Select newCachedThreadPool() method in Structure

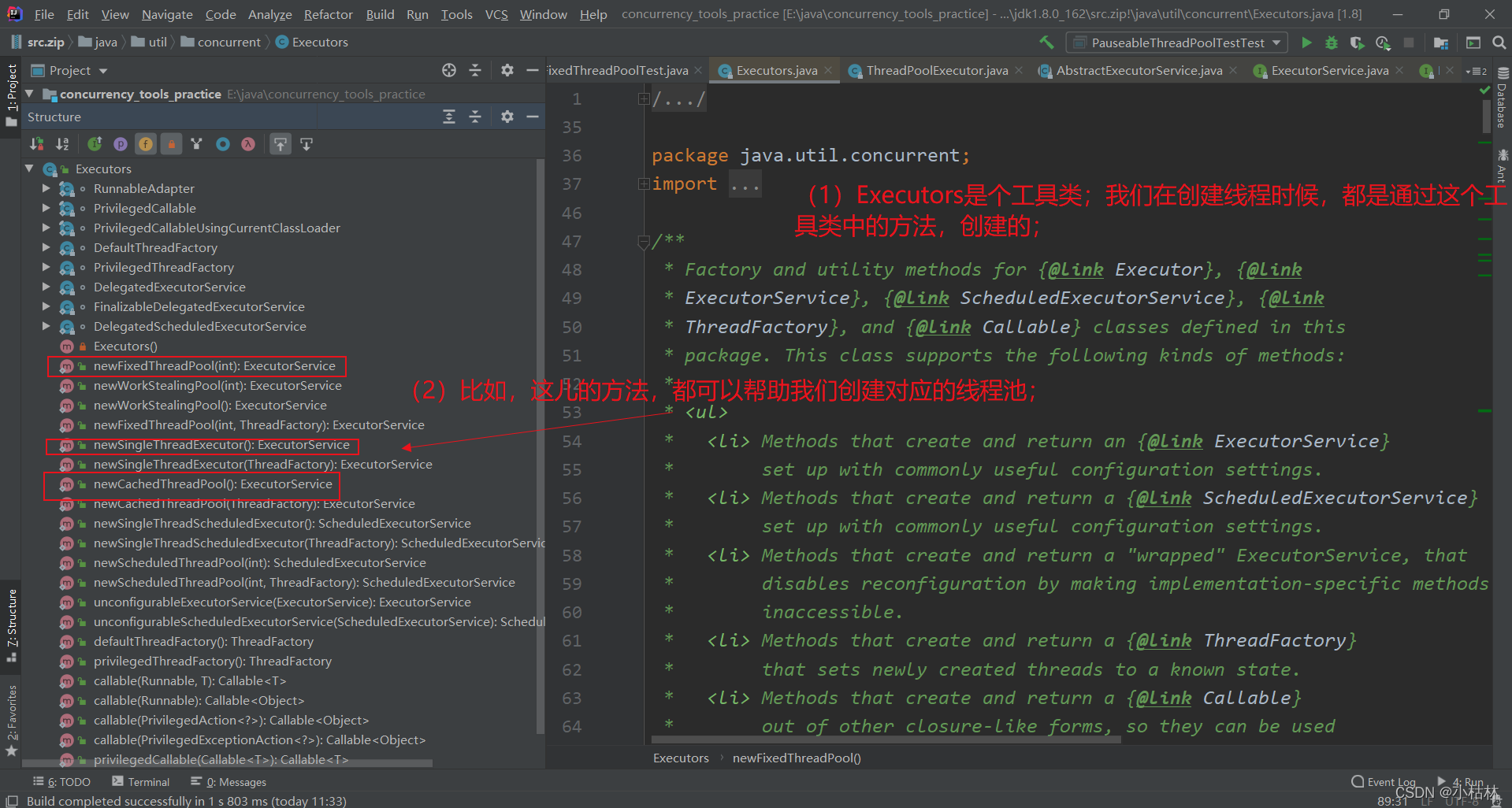pos(213,484)
